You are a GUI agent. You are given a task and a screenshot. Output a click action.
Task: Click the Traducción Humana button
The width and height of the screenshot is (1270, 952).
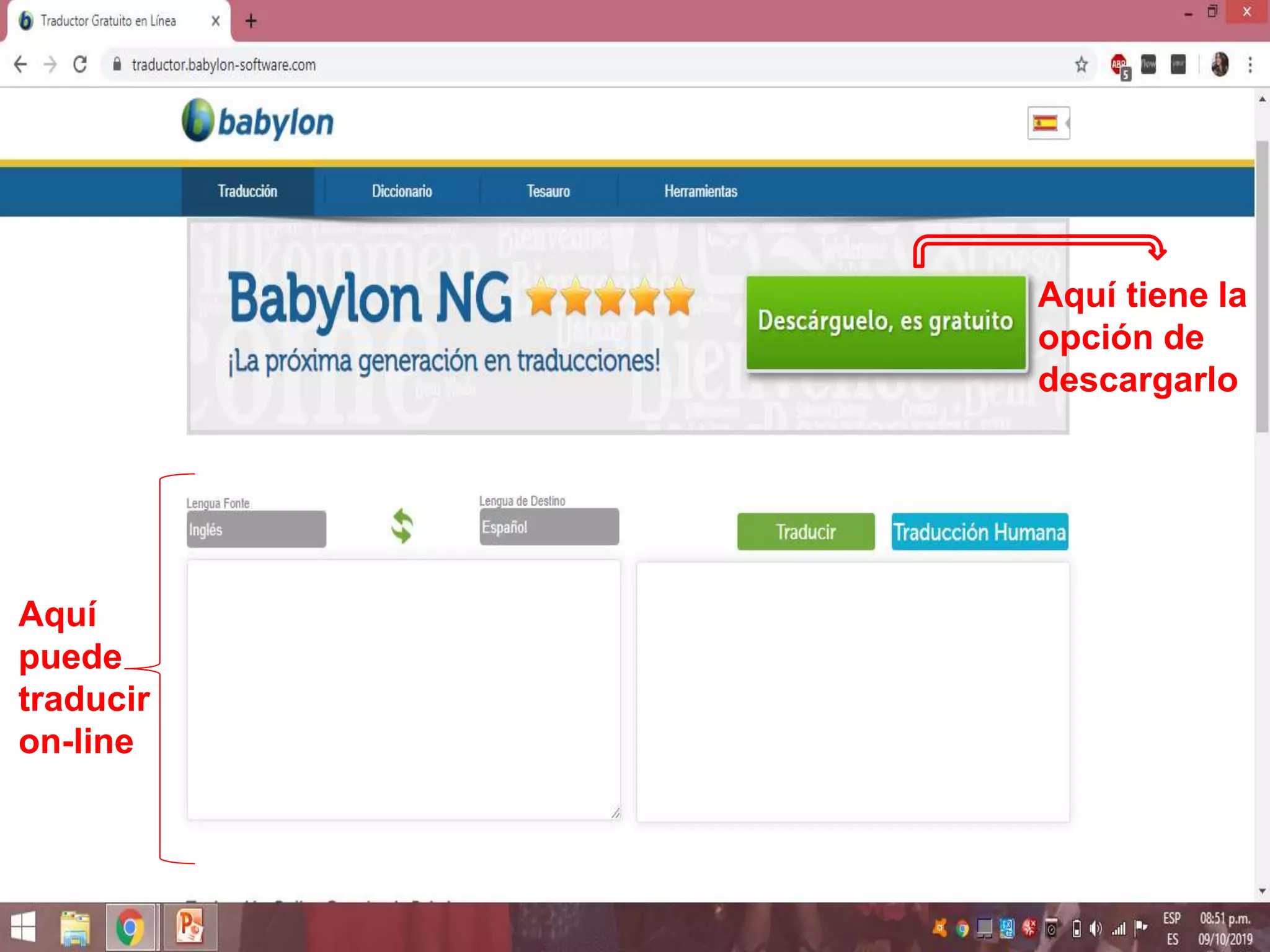[x=980, y=532]
